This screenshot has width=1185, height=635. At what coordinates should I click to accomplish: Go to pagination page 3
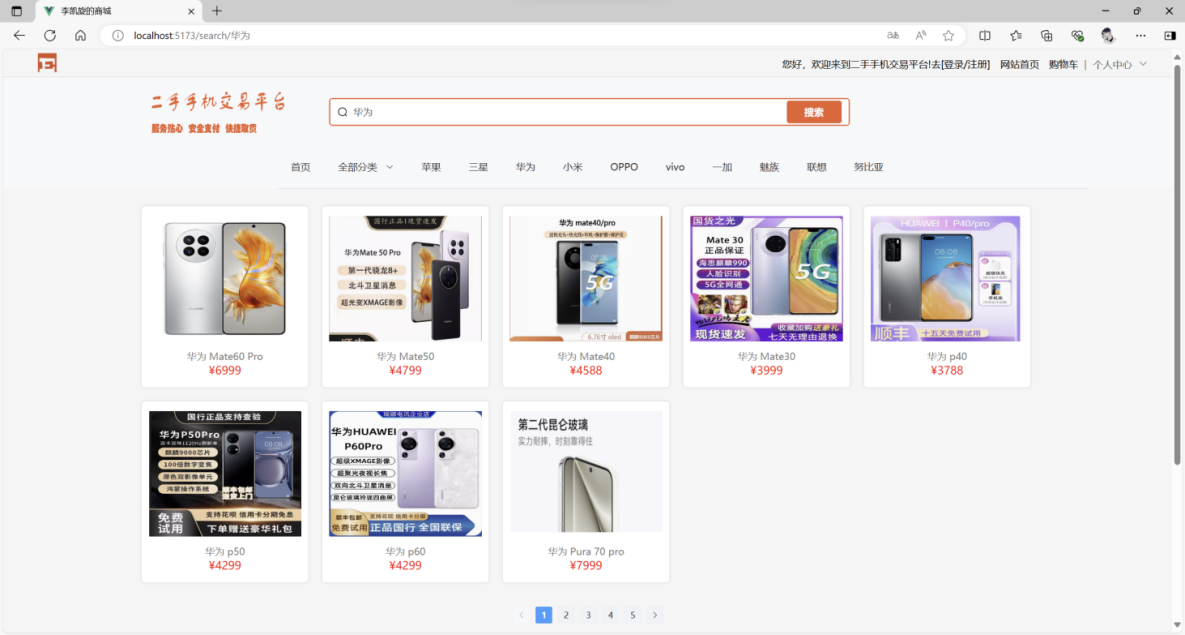tap(588, 615)
